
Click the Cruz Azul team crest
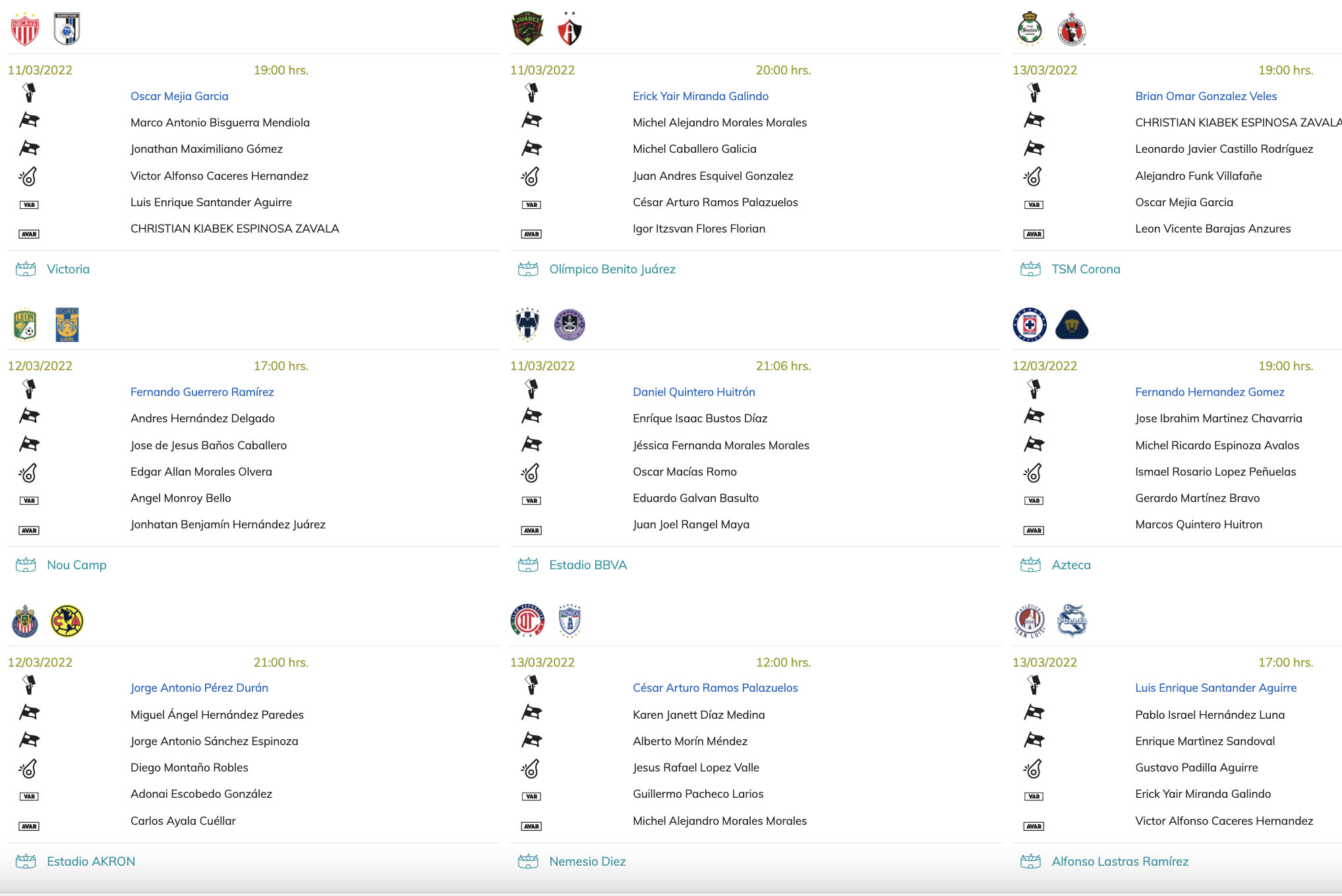coord(1030,325)
